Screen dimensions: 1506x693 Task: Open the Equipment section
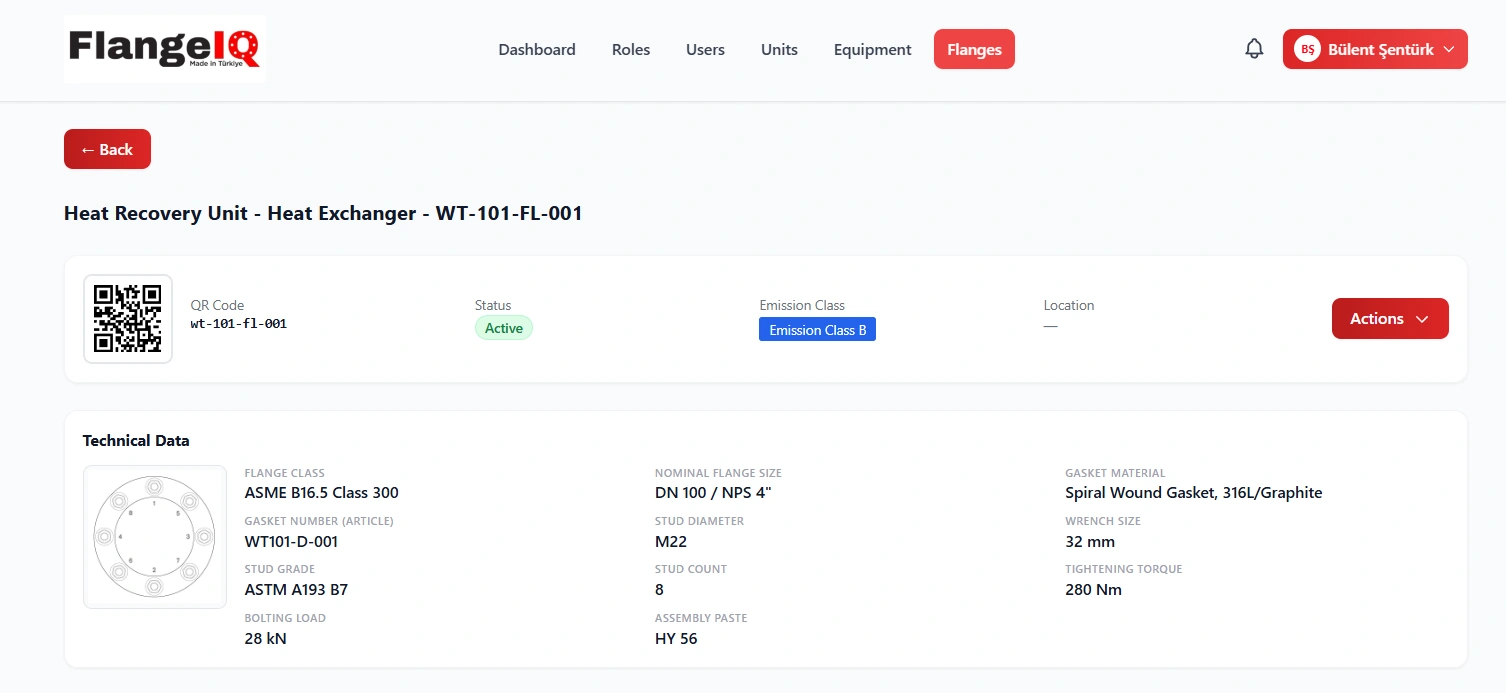tap(872, 49)
